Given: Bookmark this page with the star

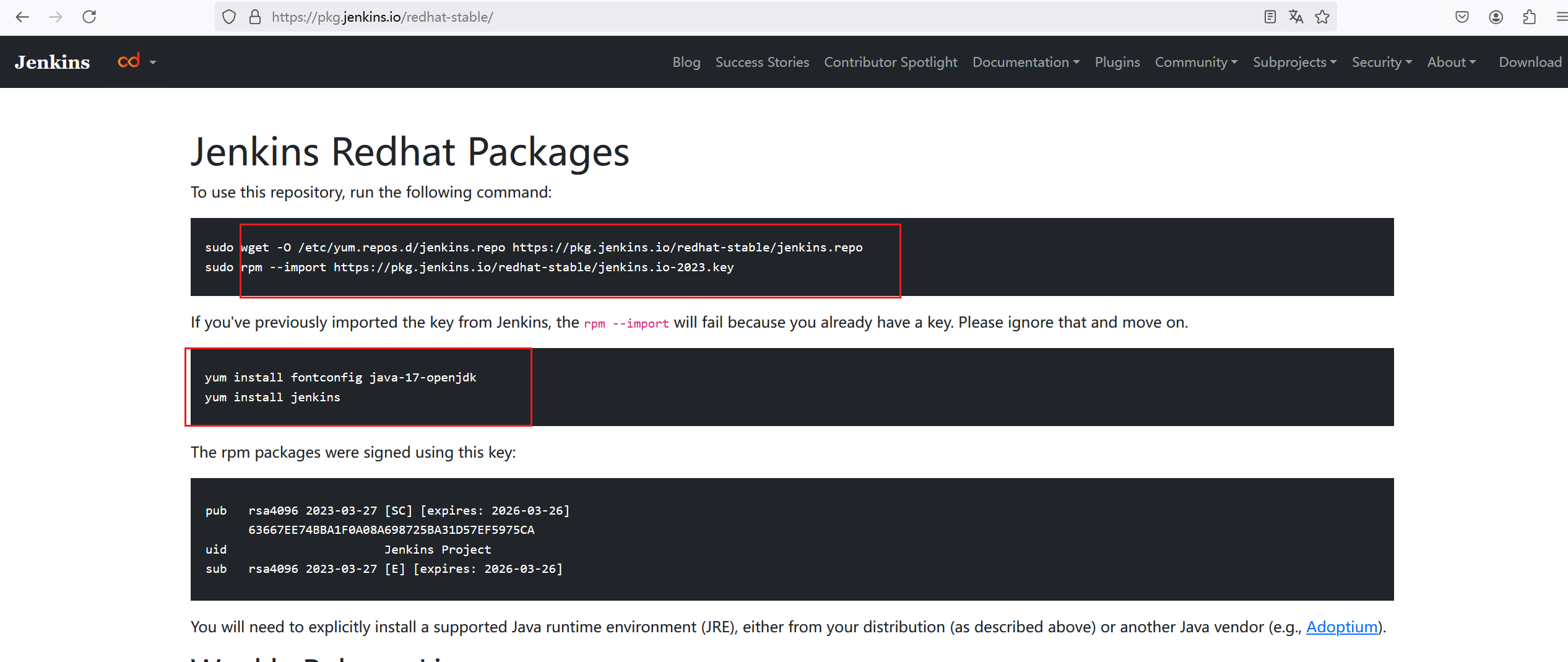Looking at the screenshot, I should click(1322, 17).
